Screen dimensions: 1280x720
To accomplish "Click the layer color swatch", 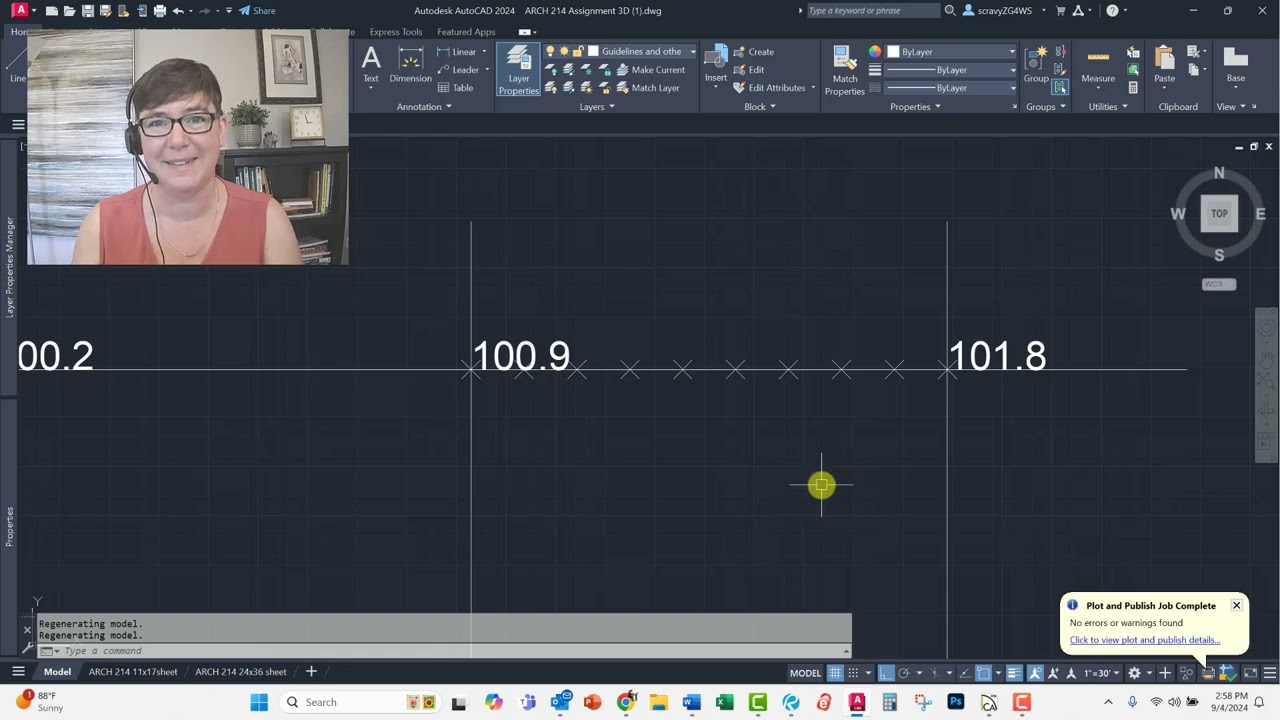I will pyautogui.click(x=593, y=52).
